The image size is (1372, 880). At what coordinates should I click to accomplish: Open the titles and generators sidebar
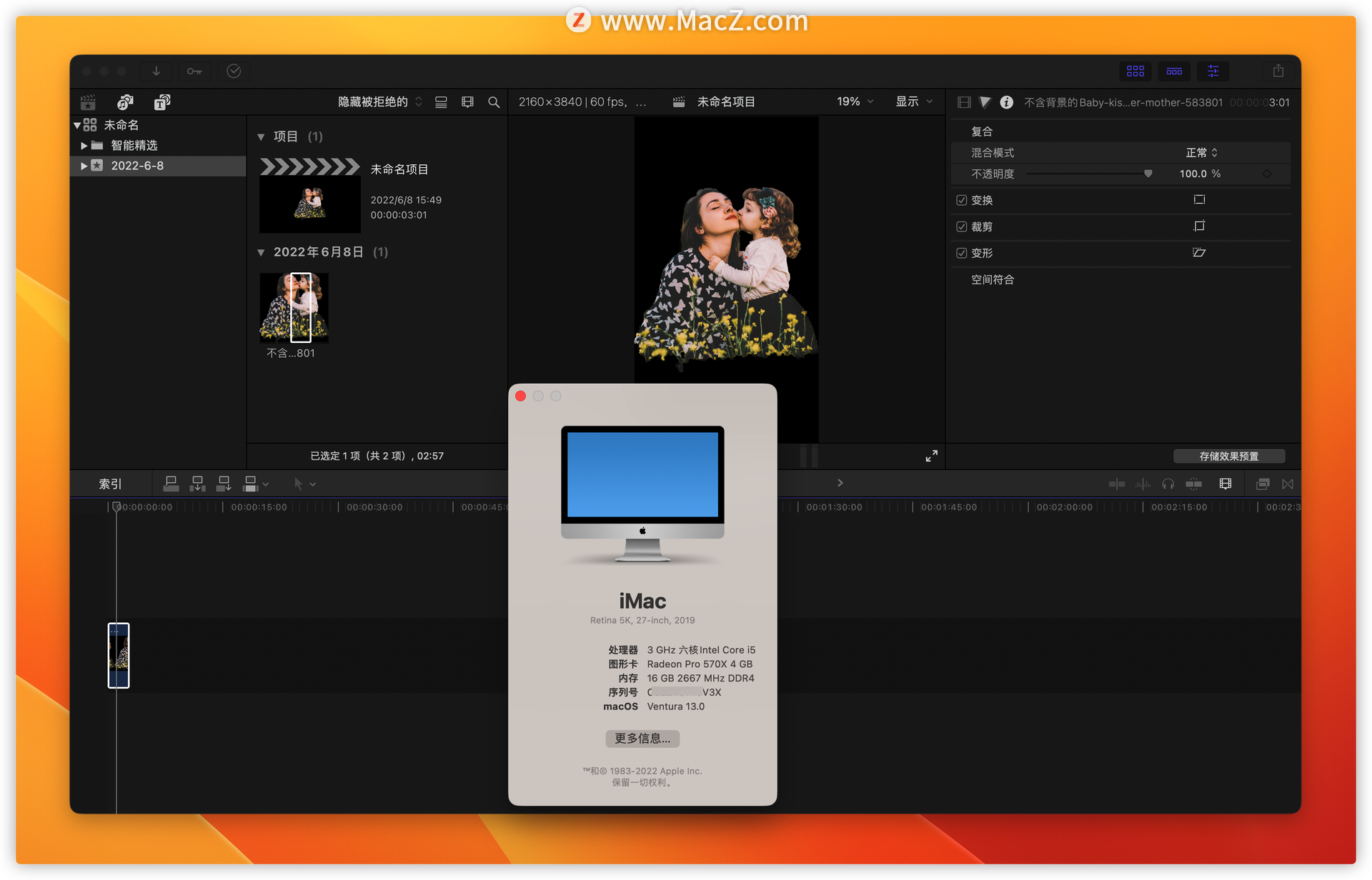click(162, 102)
